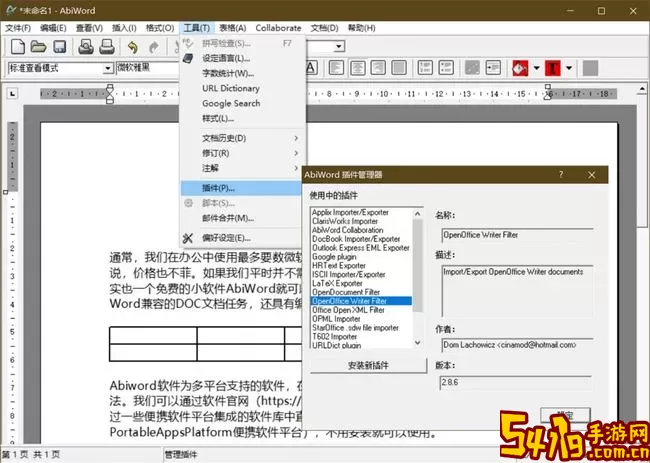The height and width of the screenshot is (463, 650).
Task: Expand the Revisions (修订) submenu
Action: click(241, 153)
